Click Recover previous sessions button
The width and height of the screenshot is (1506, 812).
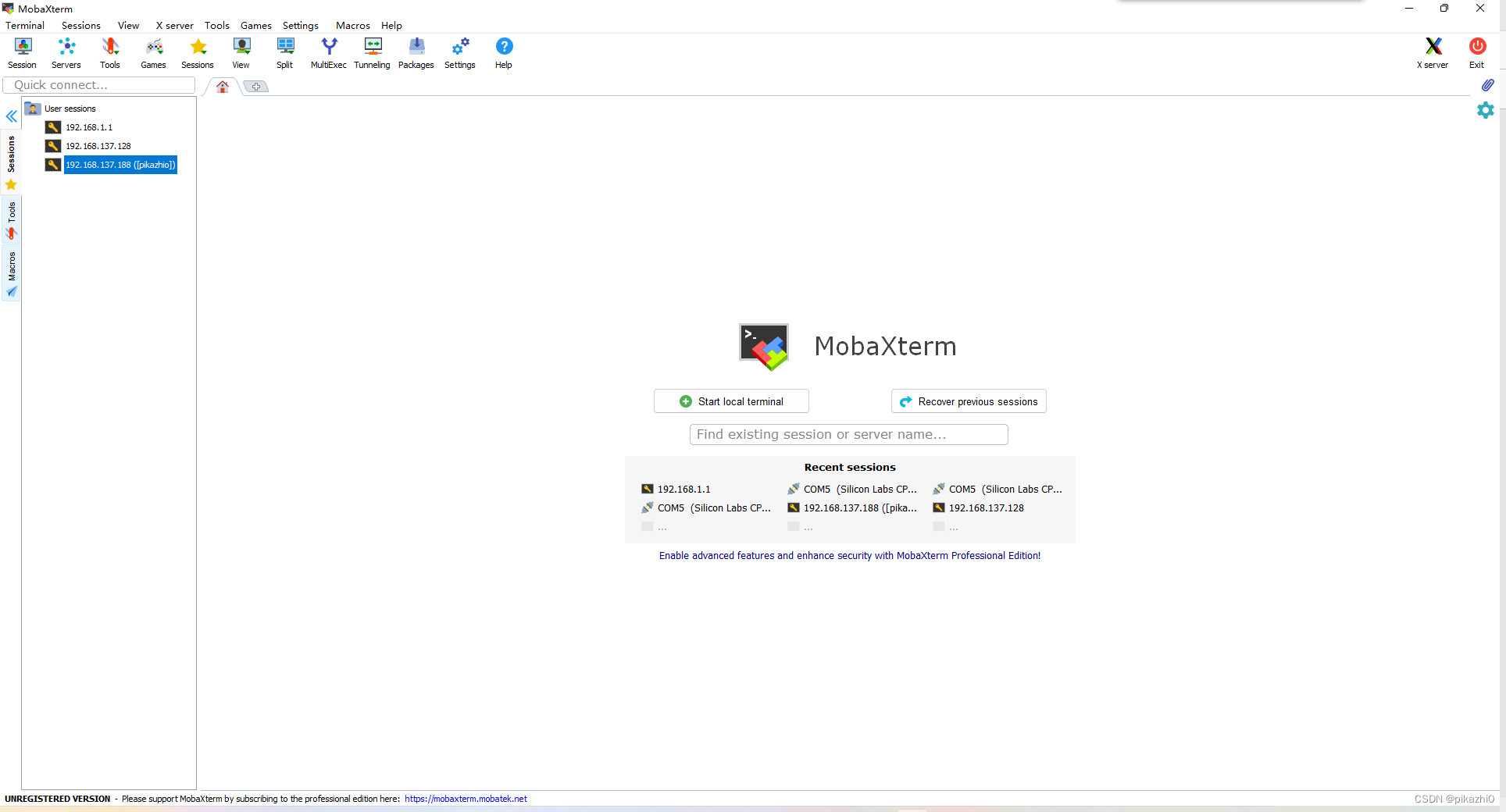(969, 401)
